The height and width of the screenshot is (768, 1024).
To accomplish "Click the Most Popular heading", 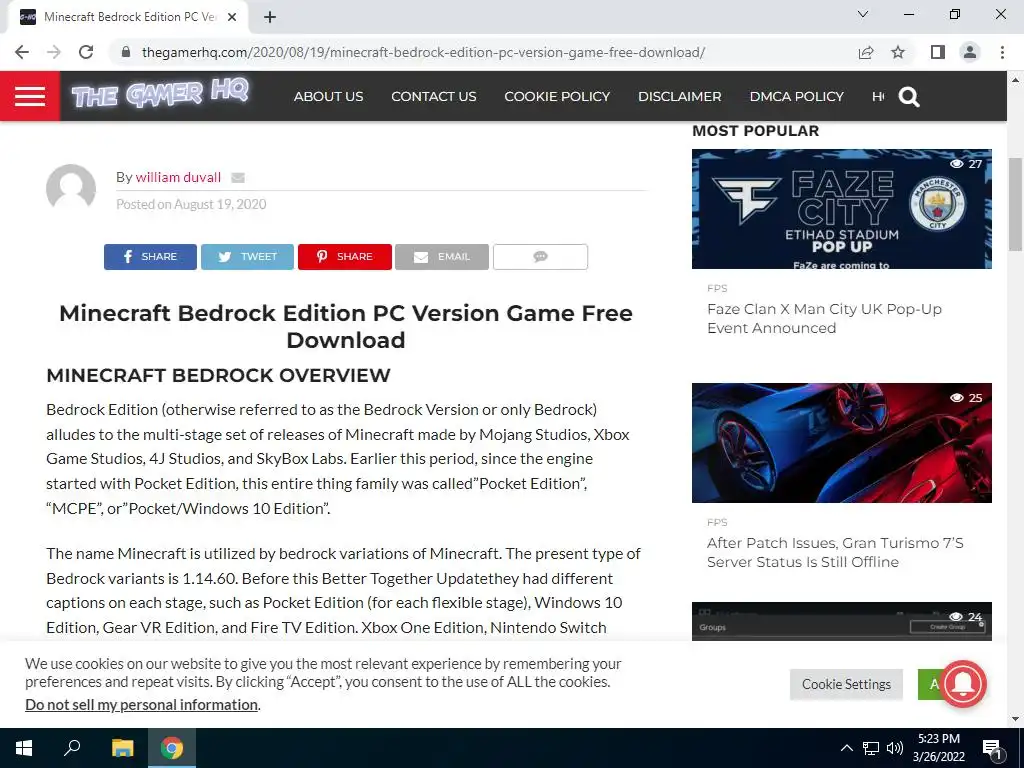I will point(756,131).
